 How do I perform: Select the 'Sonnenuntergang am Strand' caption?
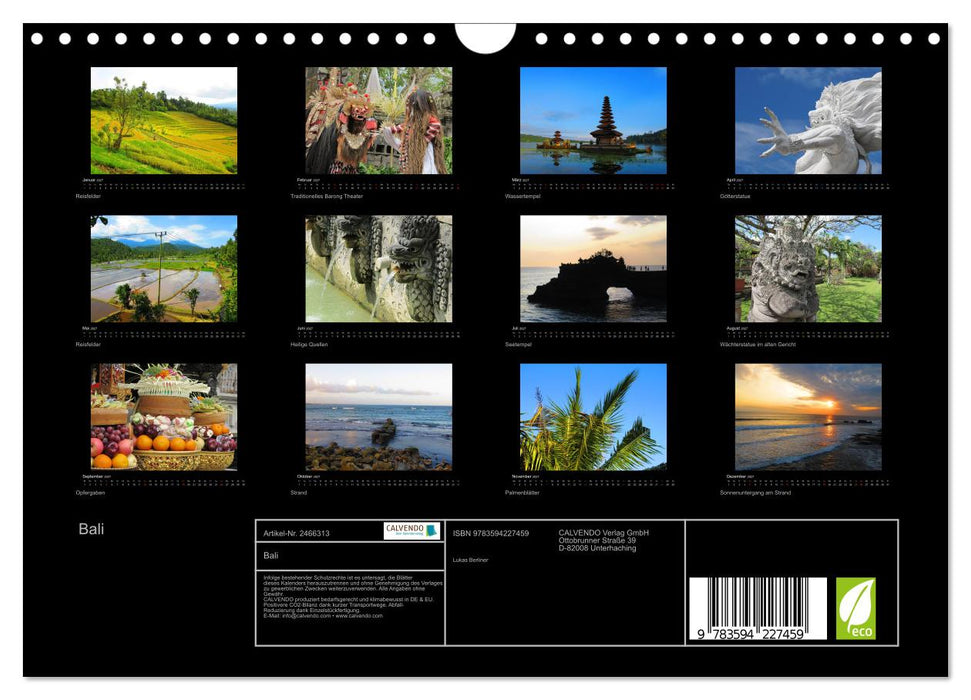tap(755, 493)
